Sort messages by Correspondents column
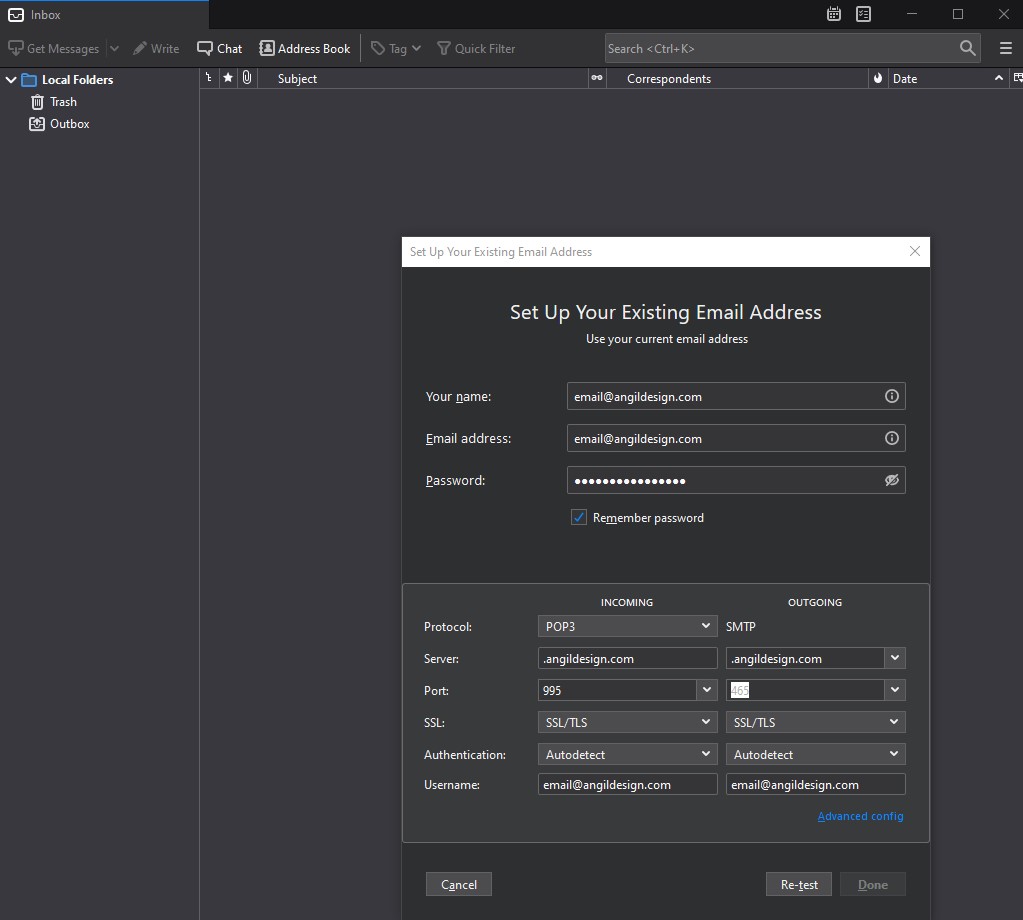1023x920 pixels. [x=737, y=78]
